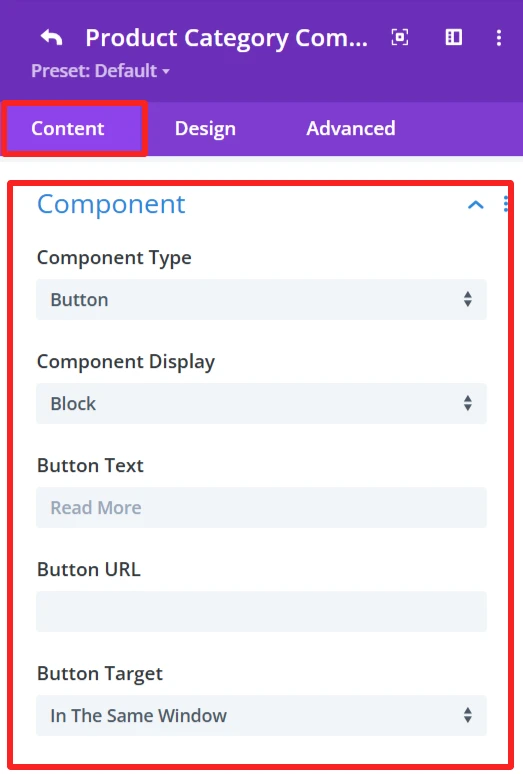The width and height of the screenshot is (523, 774).
Task: Open Button Target dropdown In The Same Window
Action: [x=262, y=716]
